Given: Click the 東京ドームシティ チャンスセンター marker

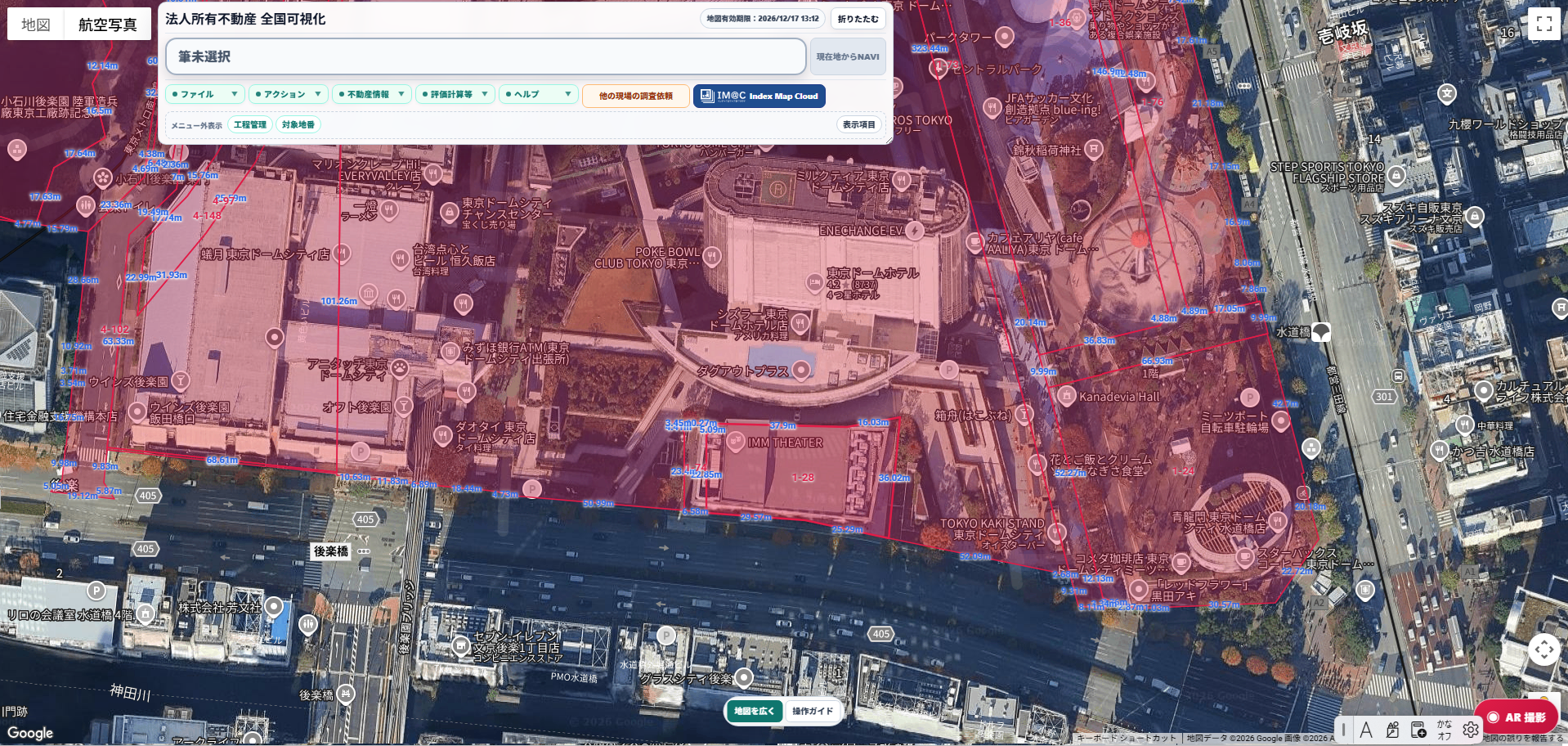Looking at the screenshot, I should [449, 213].
